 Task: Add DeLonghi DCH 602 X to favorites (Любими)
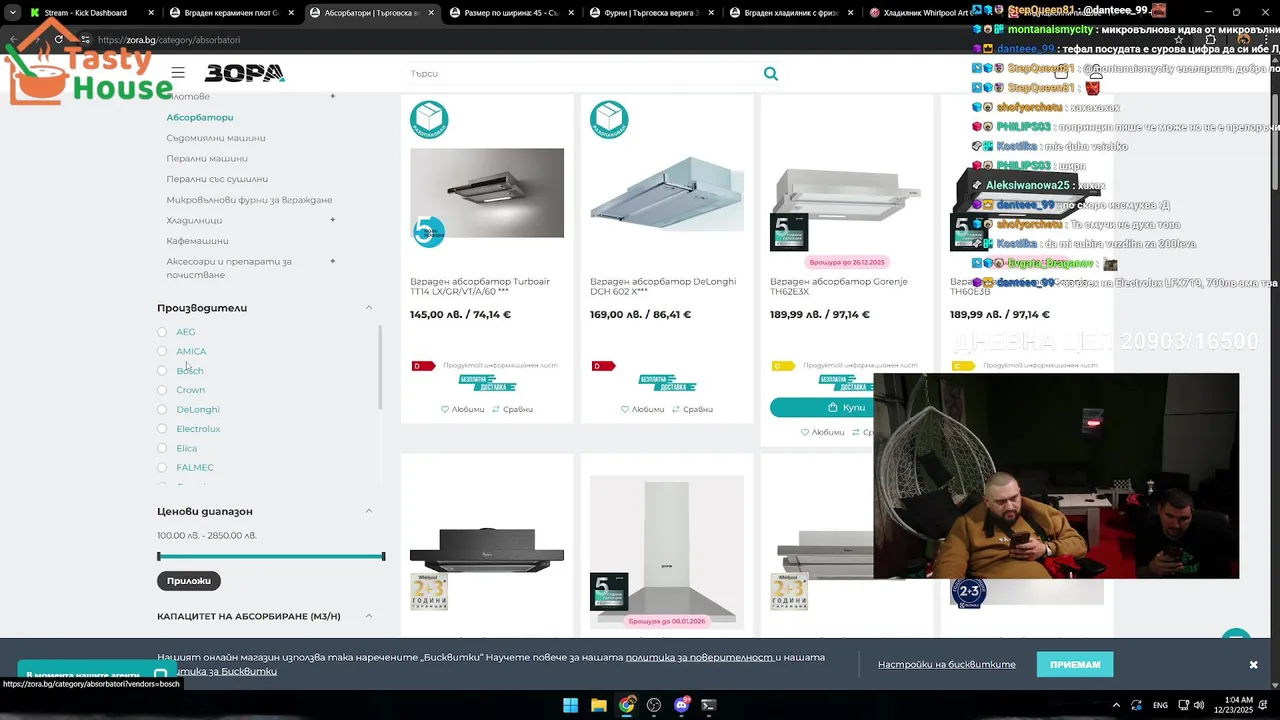(x=642, y=409)
